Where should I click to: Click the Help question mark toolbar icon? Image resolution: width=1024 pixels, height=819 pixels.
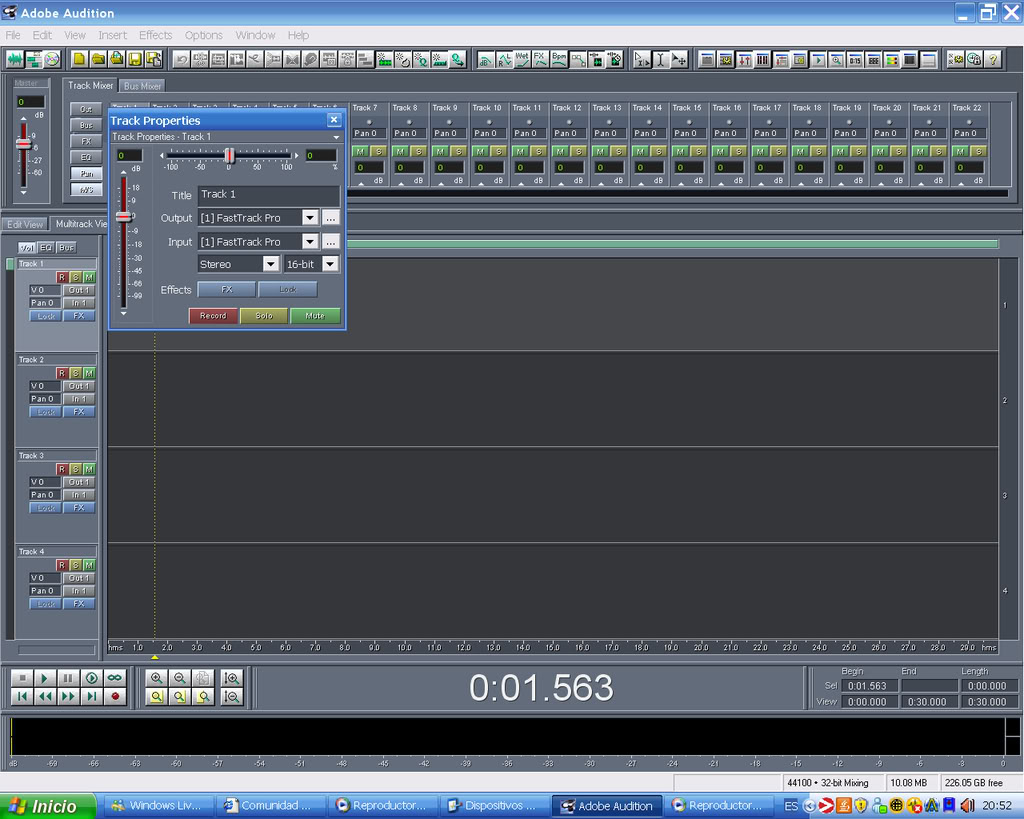(x=992, y=59)
